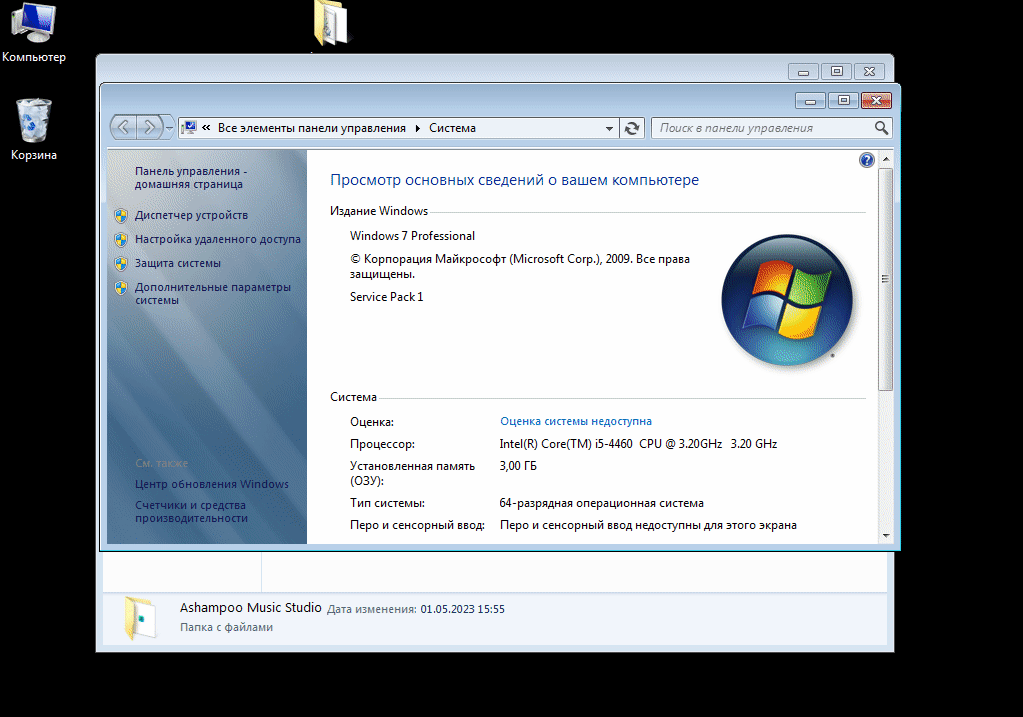Click the search field 'Поиск в панели управления'

[x=763, y=128]
